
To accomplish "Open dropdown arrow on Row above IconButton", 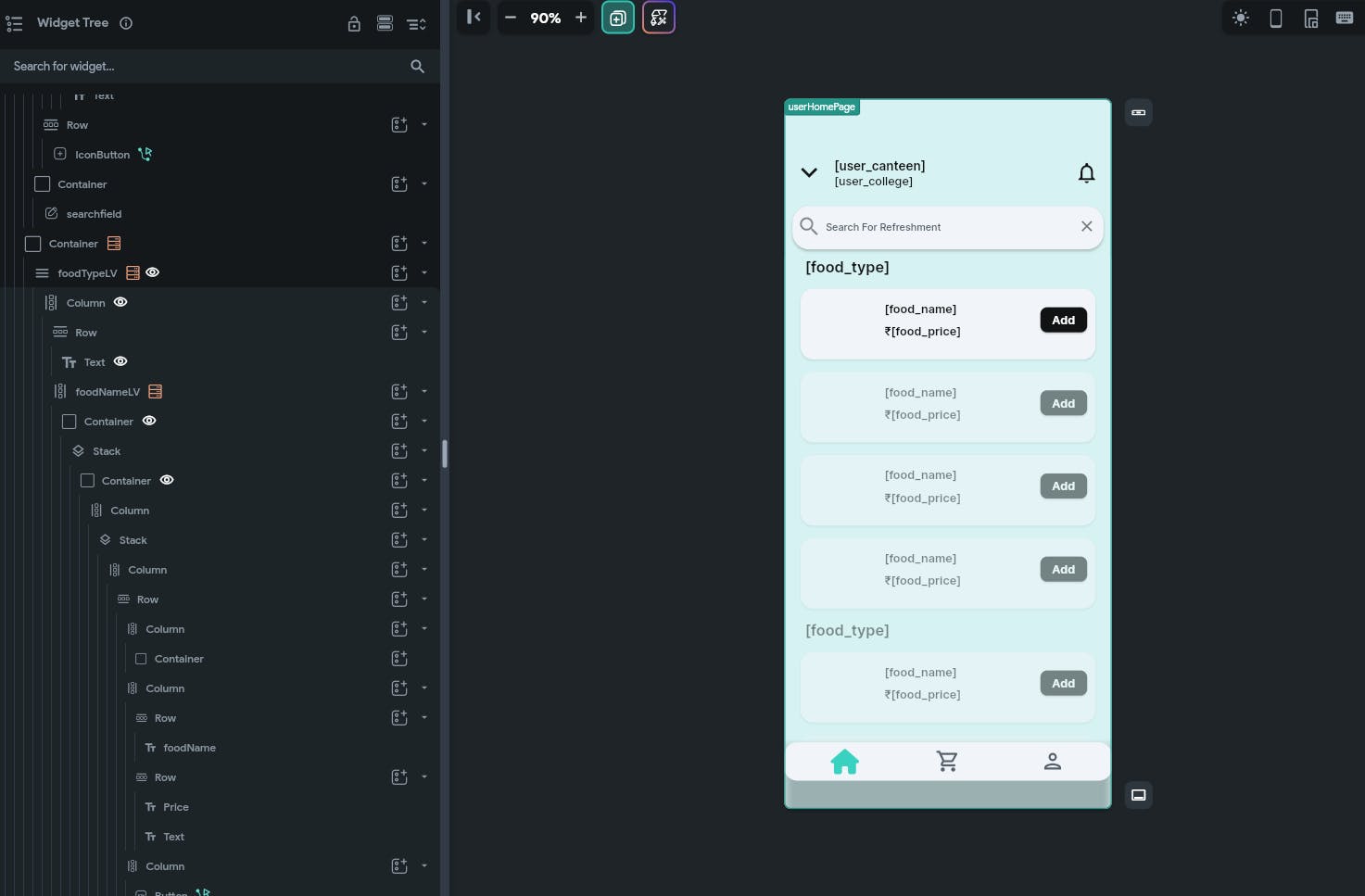I will click(424, 124).
